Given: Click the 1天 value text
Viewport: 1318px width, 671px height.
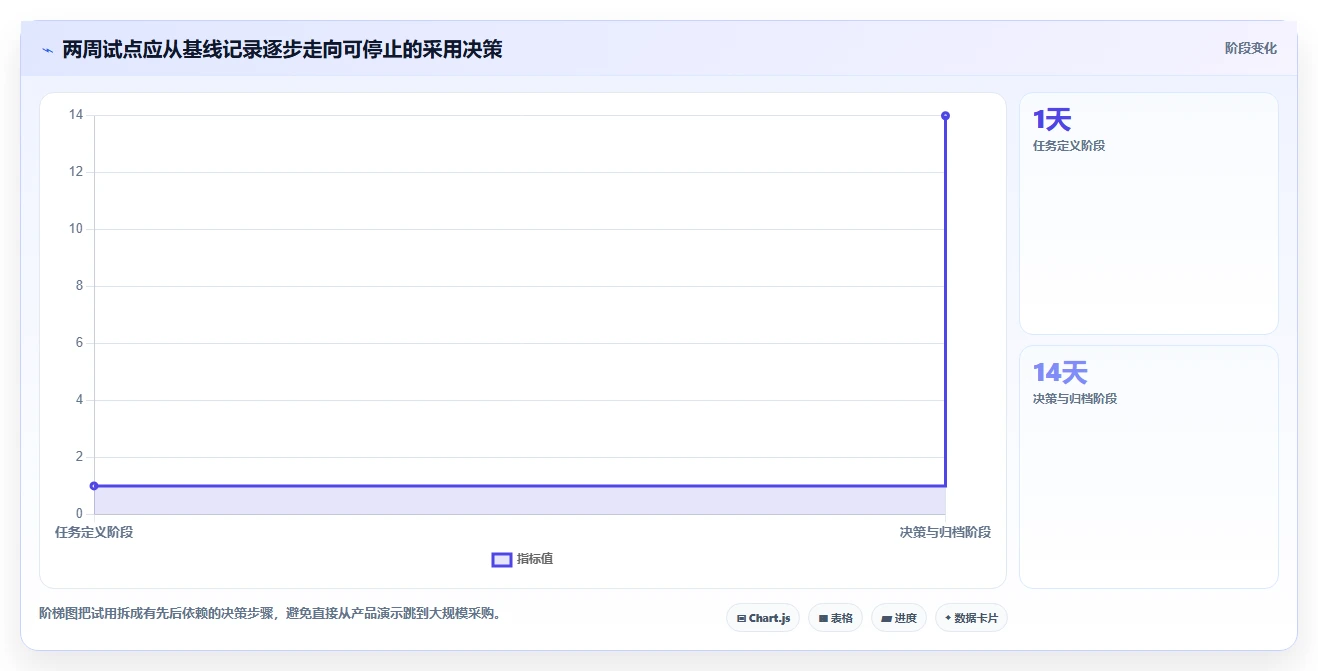Looking at the screenshot, I should 1052,120.
